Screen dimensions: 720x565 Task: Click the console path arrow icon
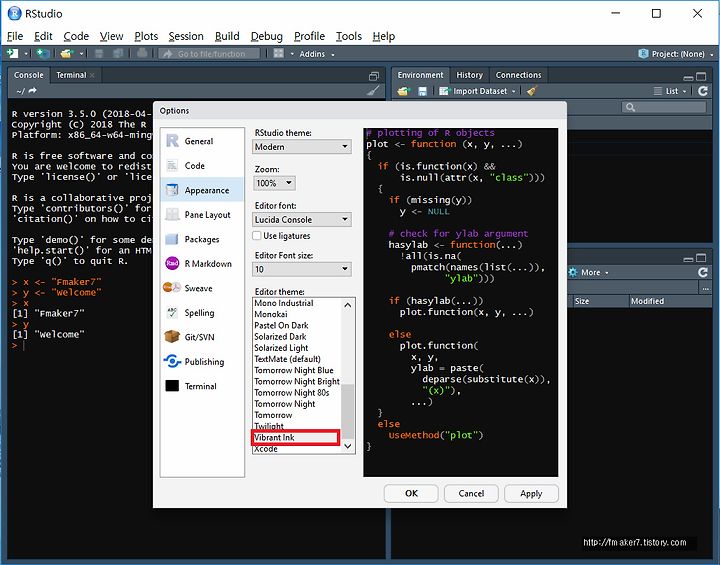pos(32,91)
